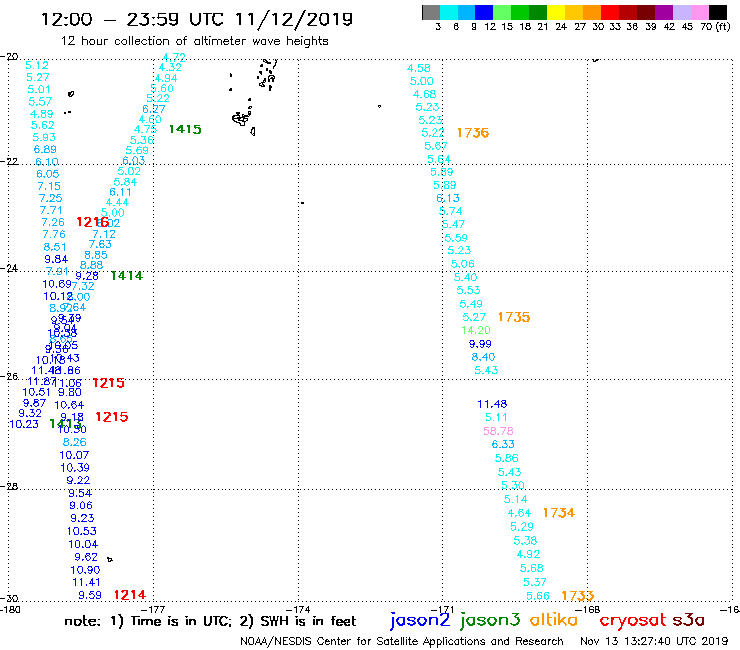Pick the black swatch at the legend end
This screenshot has width=740, height=650.
point(718,12)
